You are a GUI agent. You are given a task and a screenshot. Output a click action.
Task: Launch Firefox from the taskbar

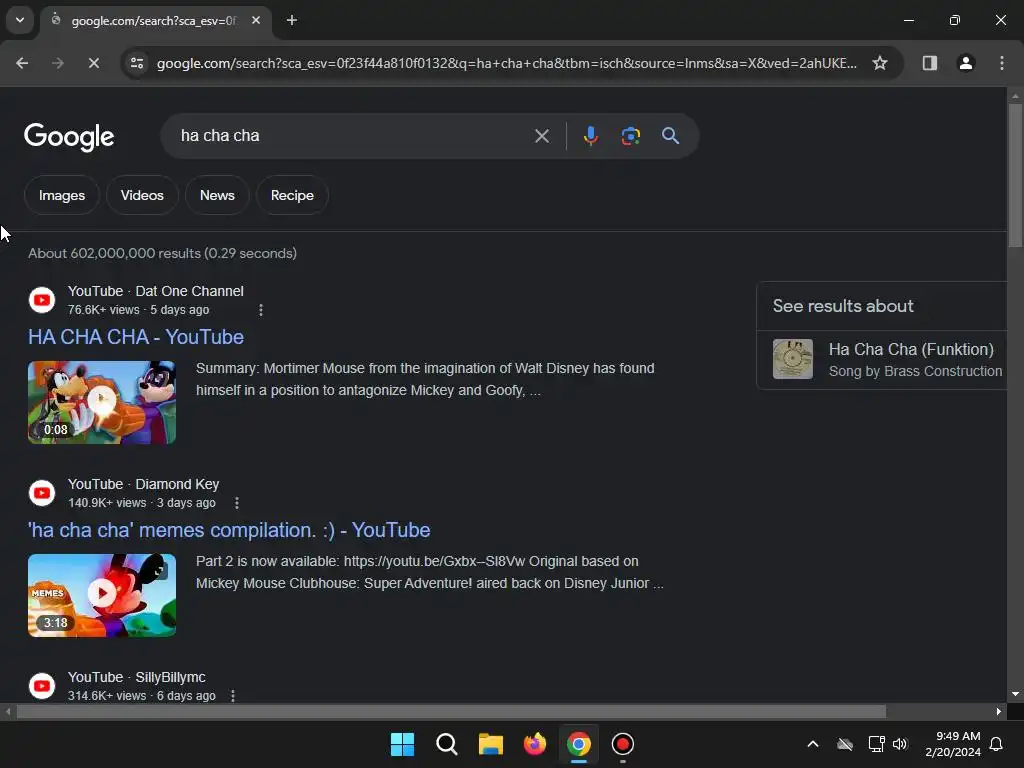535,744
